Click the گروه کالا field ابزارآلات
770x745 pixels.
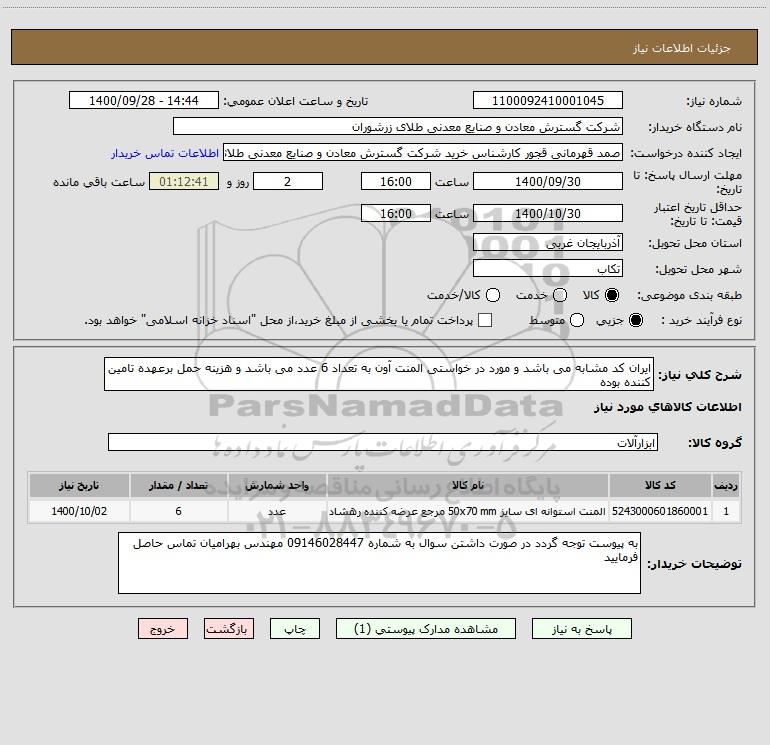point(383,442)
